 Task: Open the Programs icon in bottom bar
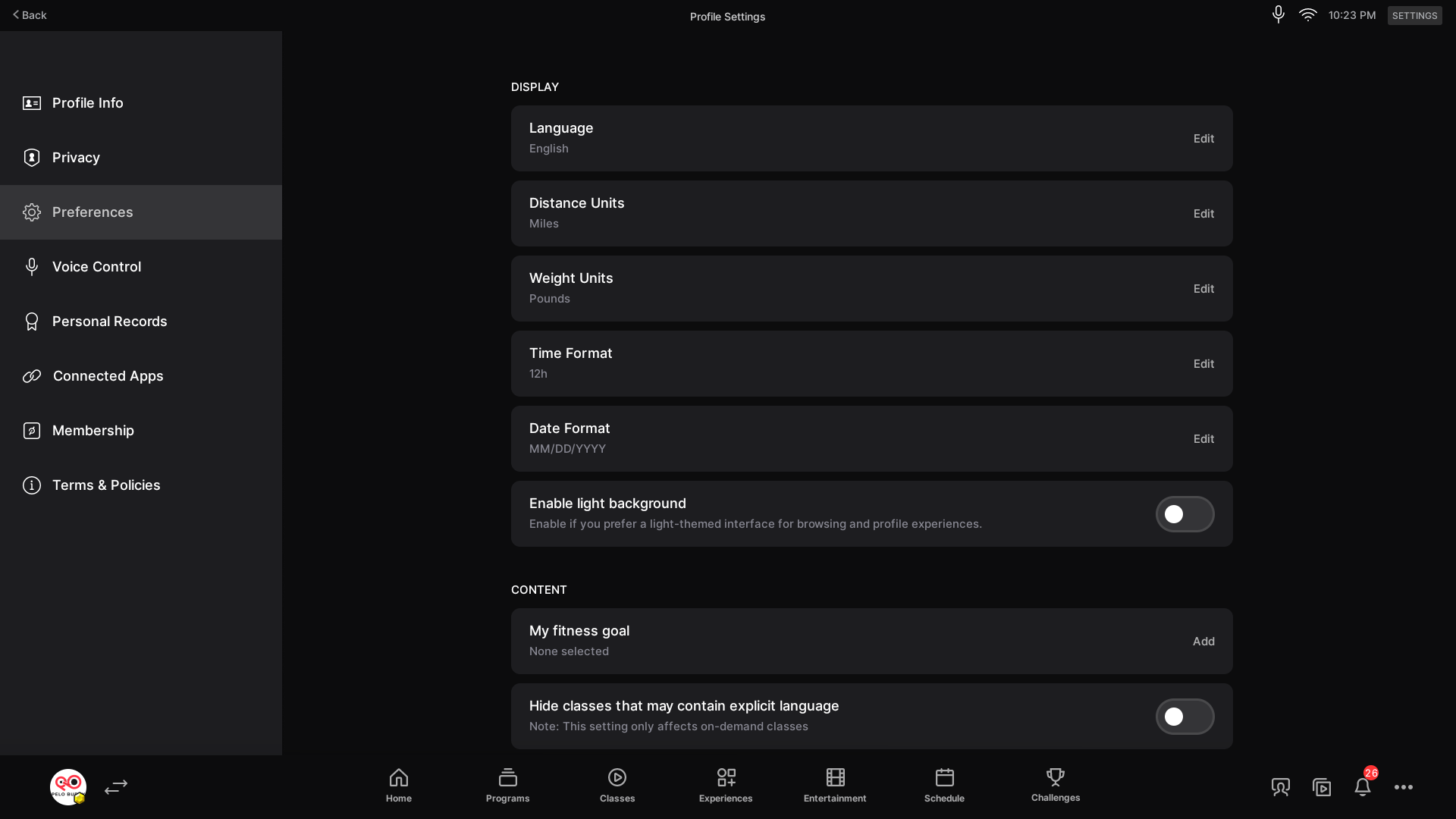(x=507, y=778)
